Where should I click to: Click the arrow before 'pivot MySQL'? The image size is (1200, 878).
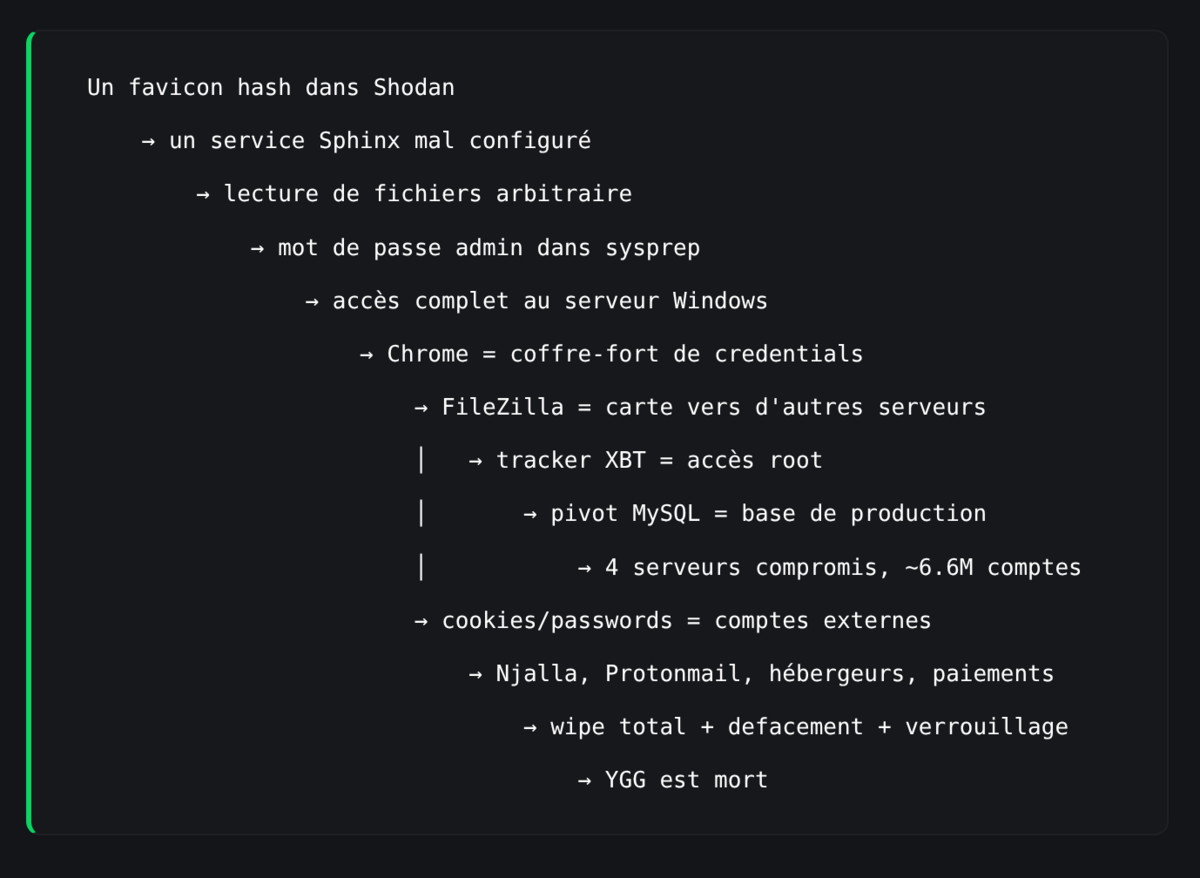530,514
